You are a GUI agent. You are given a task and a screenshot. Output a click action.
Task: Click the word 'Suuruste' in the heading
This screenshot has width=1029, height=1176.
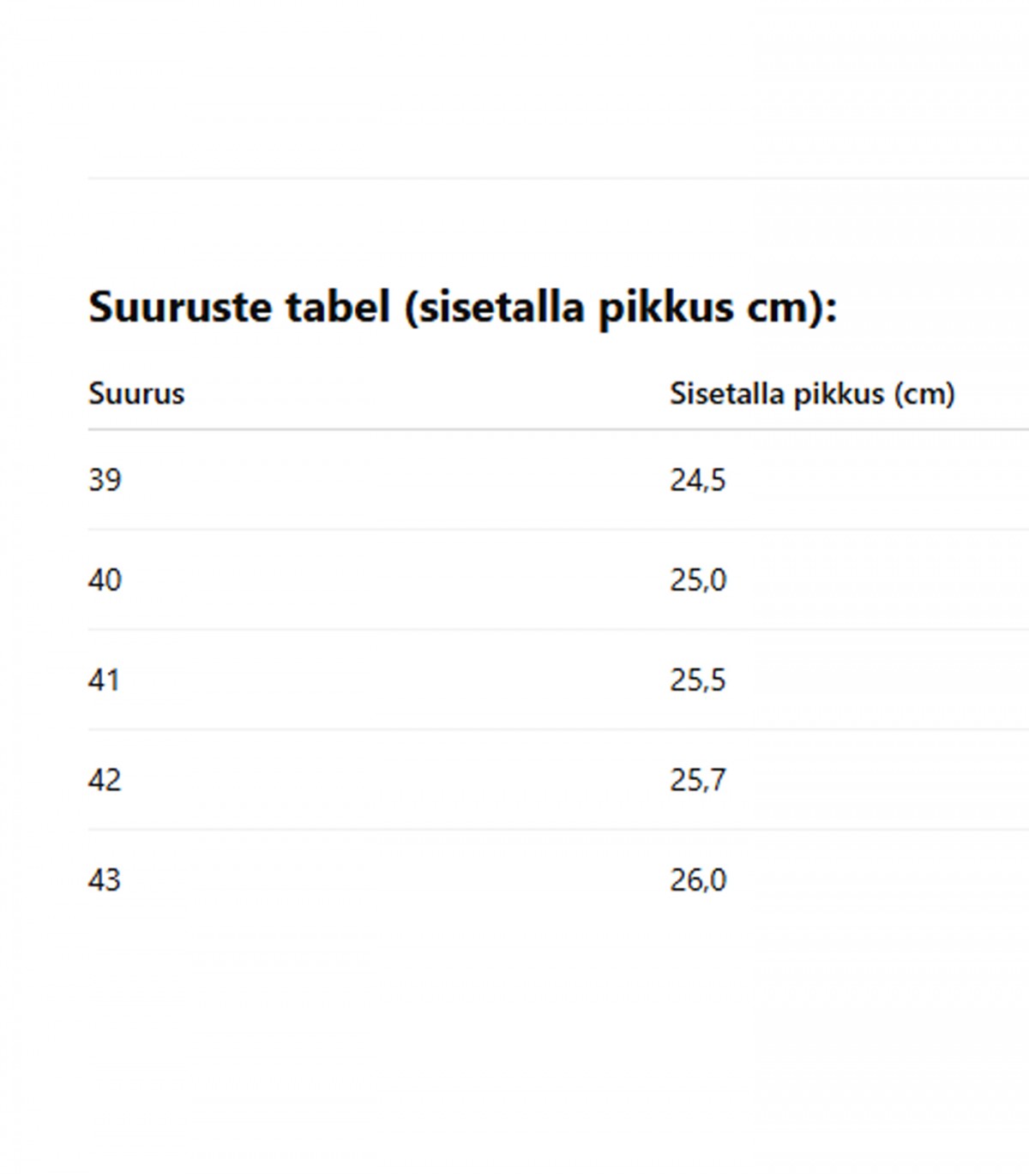(181, 306)
